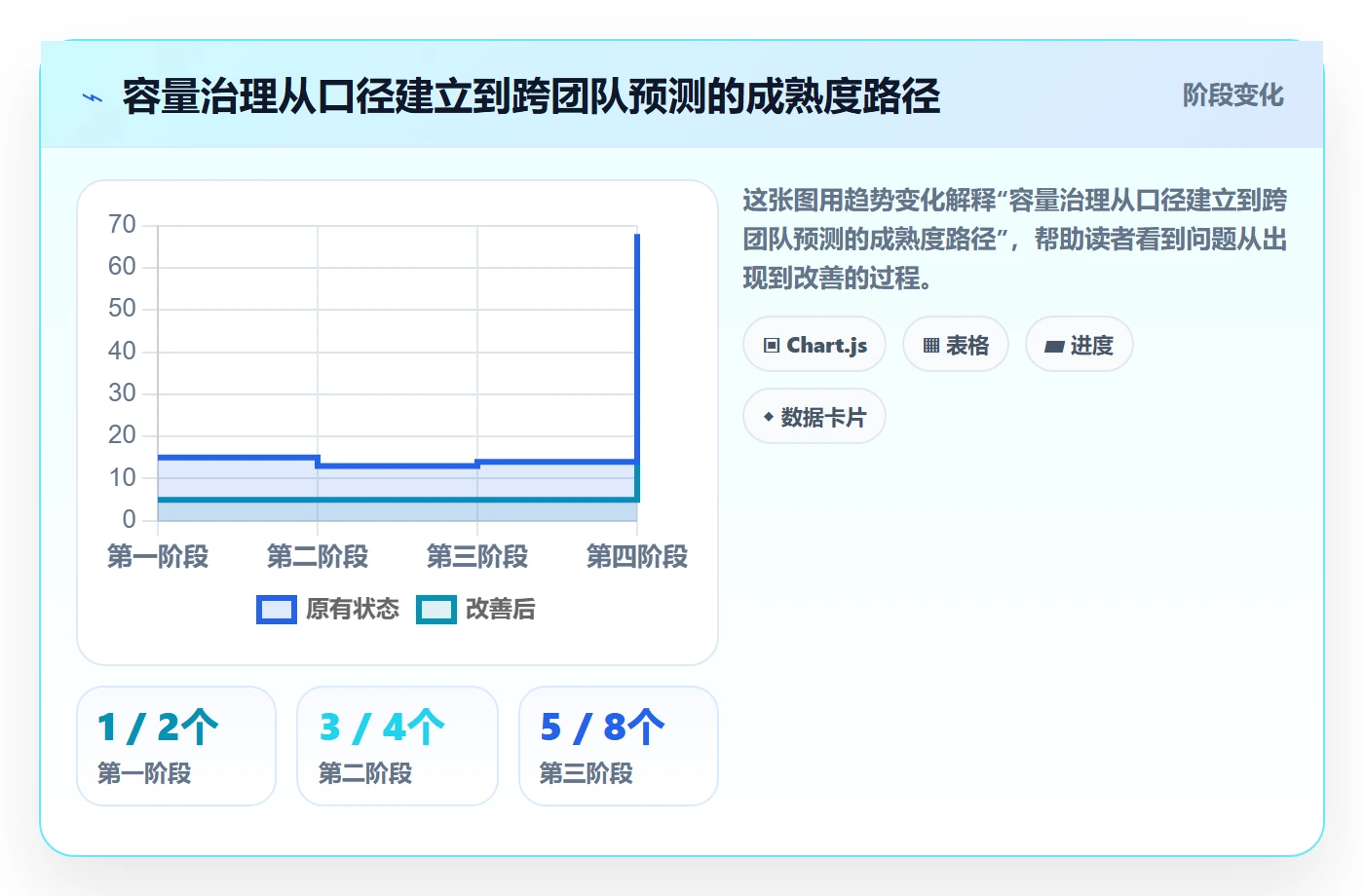Click the 第三阶段 x-axis label
Screen dimensions: 1364x896
[x=477, y=557]
